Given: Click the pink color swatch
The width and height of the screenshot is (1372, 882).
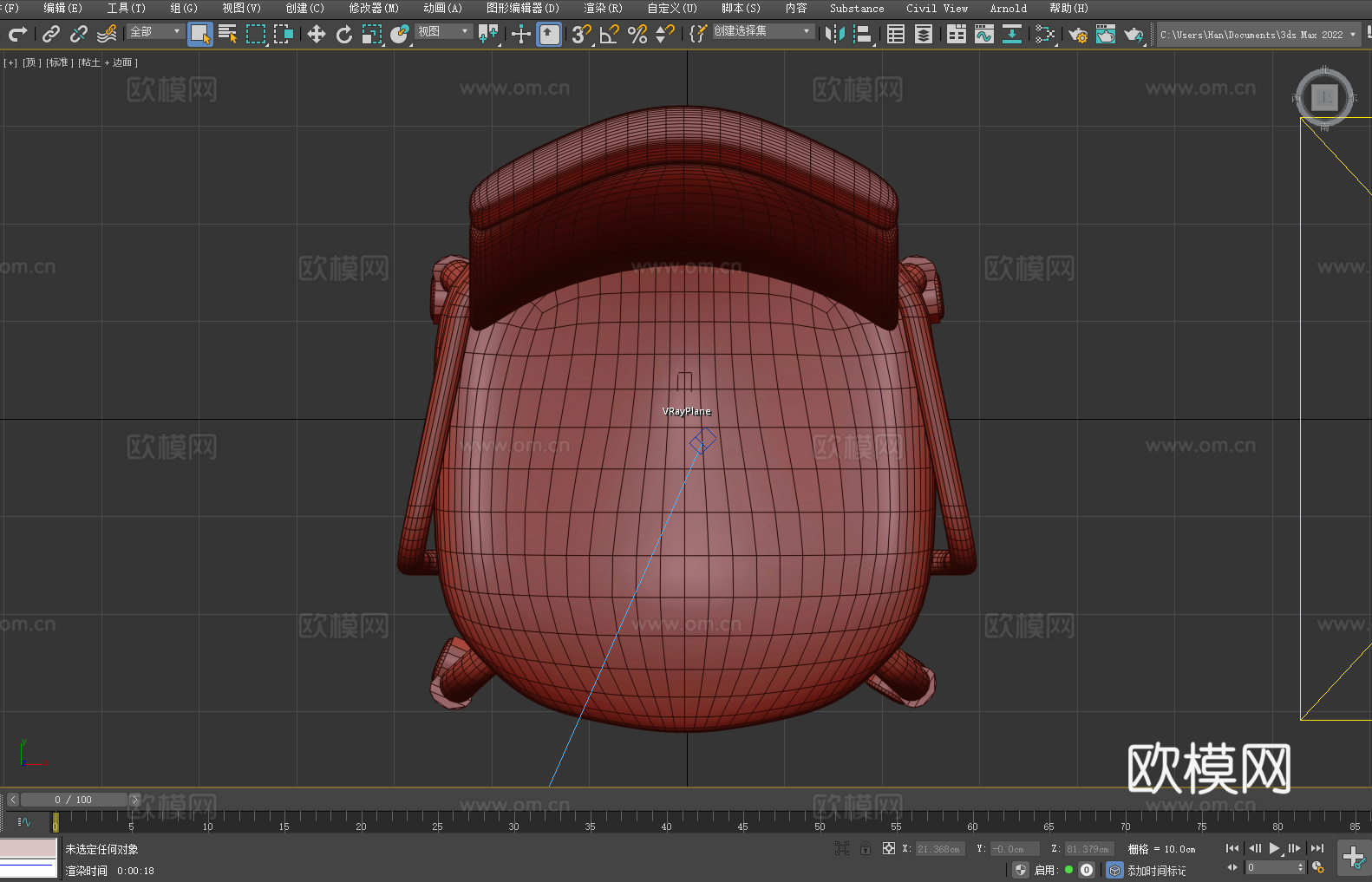Looking at the screenshot, I should 29,848.
